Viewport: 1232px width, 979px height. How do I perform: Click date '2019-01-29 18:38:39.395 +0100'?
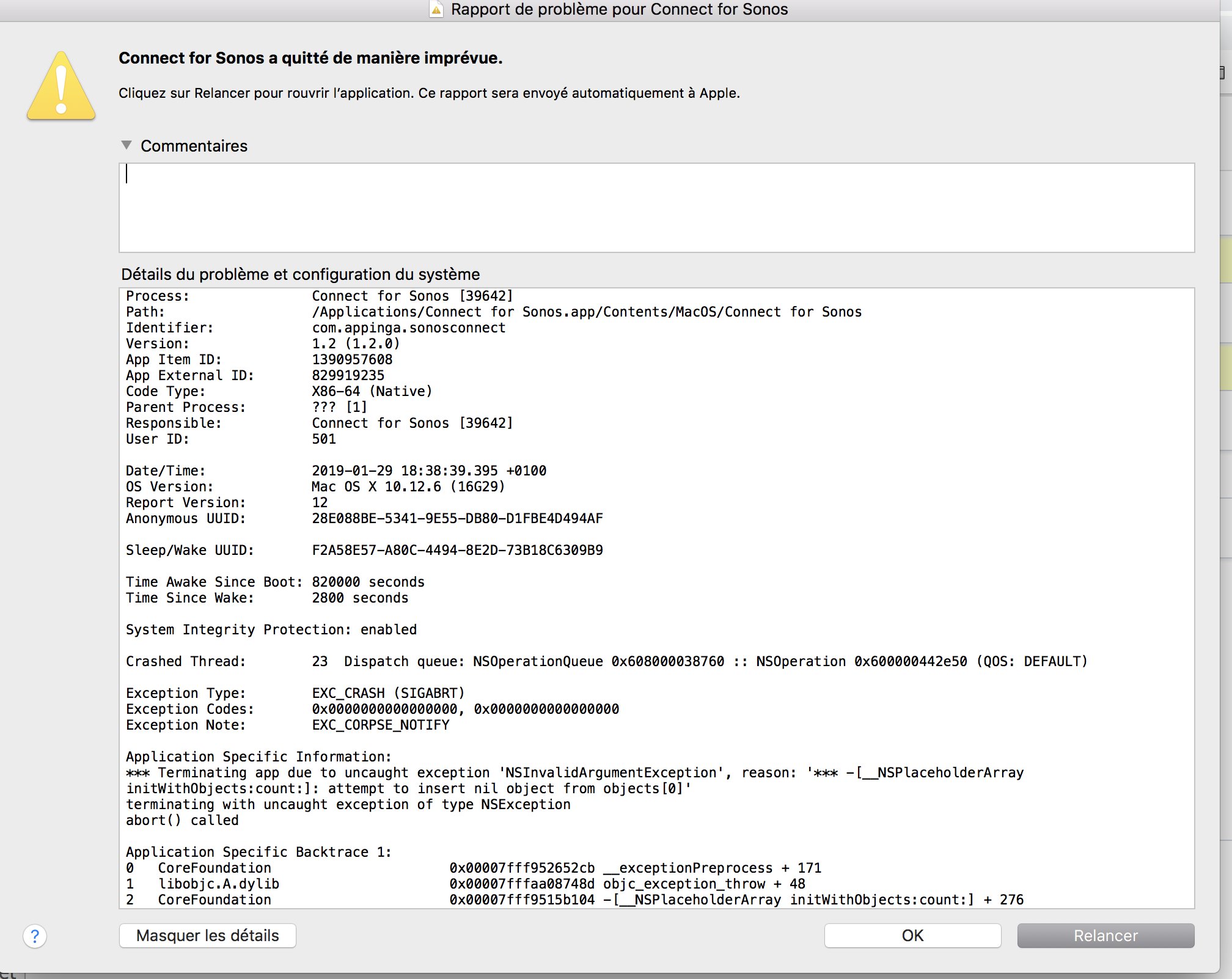click(429, 471)
